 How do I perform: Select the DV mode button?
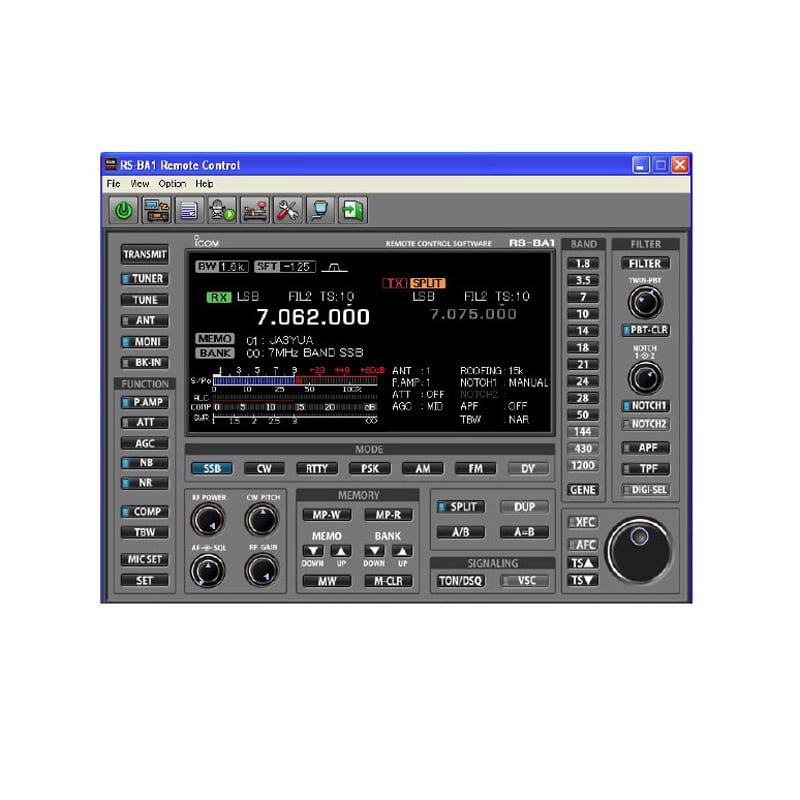(528, 468)
